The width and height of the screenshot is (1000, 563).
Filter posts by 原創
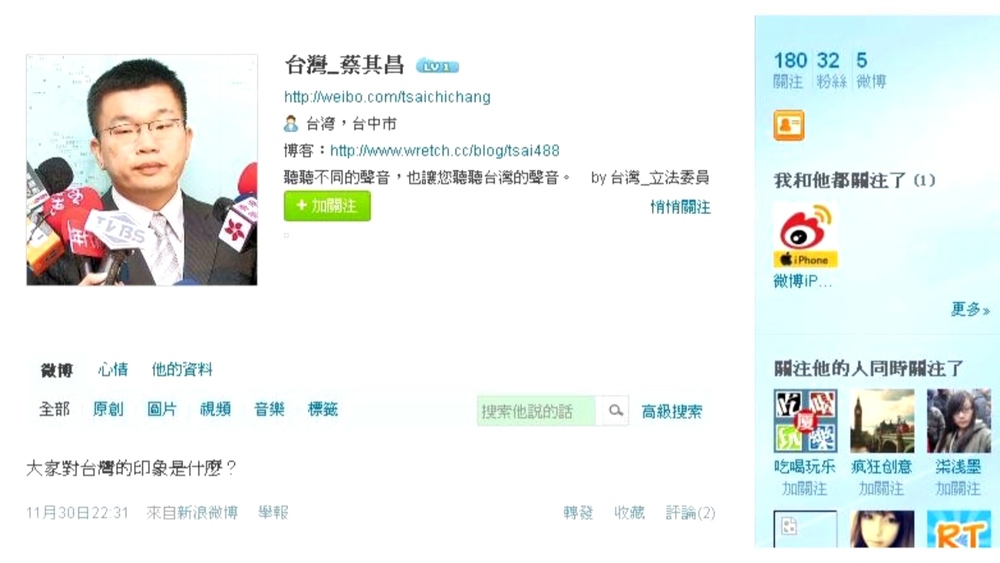coord(108,409)
